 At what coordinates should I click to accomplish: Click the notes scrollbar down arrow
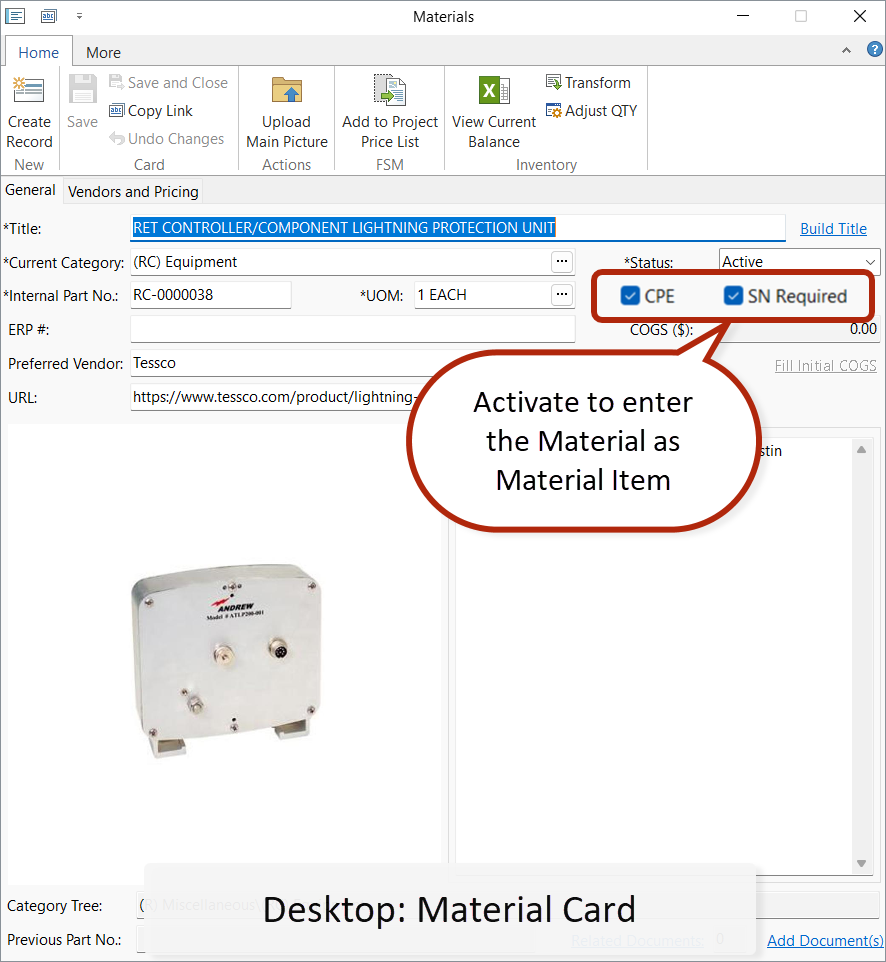(861, 863)
